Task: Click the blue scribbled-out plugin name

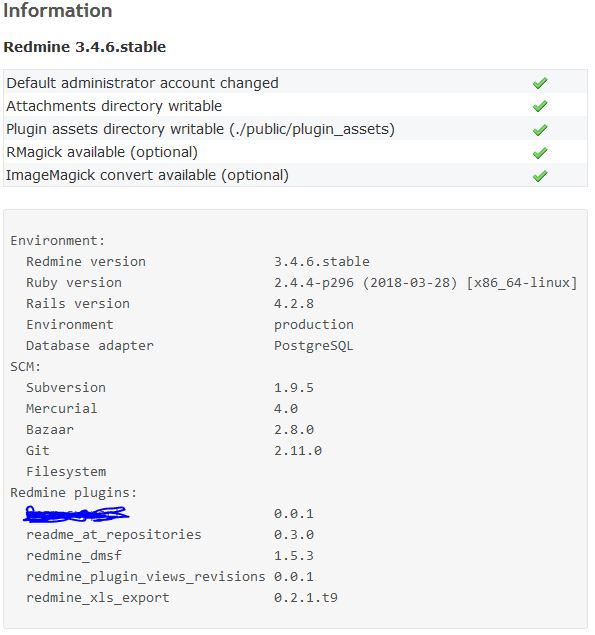Action: point(77,514)
